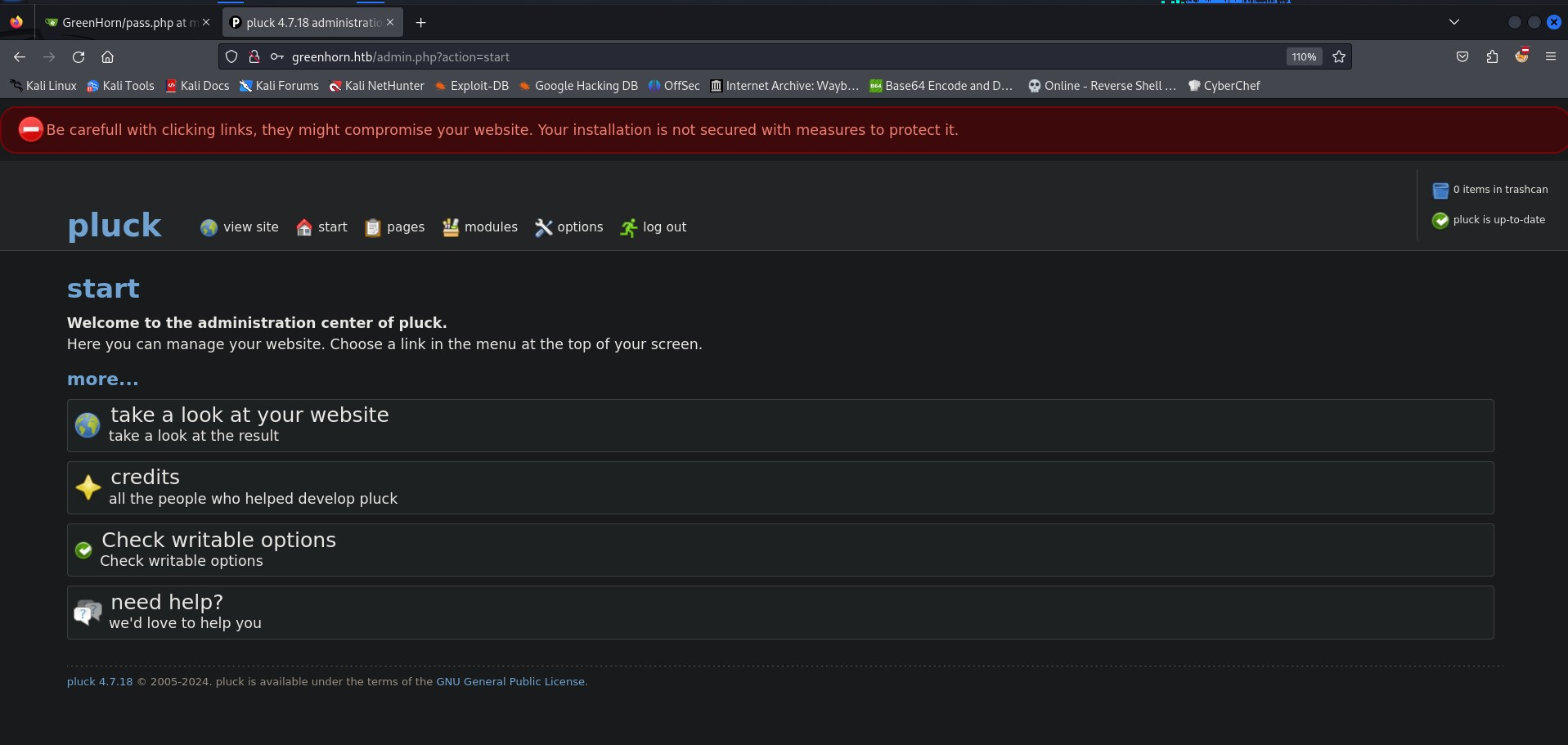
Task: Click the house icon for start
Action: click(304, 228)
